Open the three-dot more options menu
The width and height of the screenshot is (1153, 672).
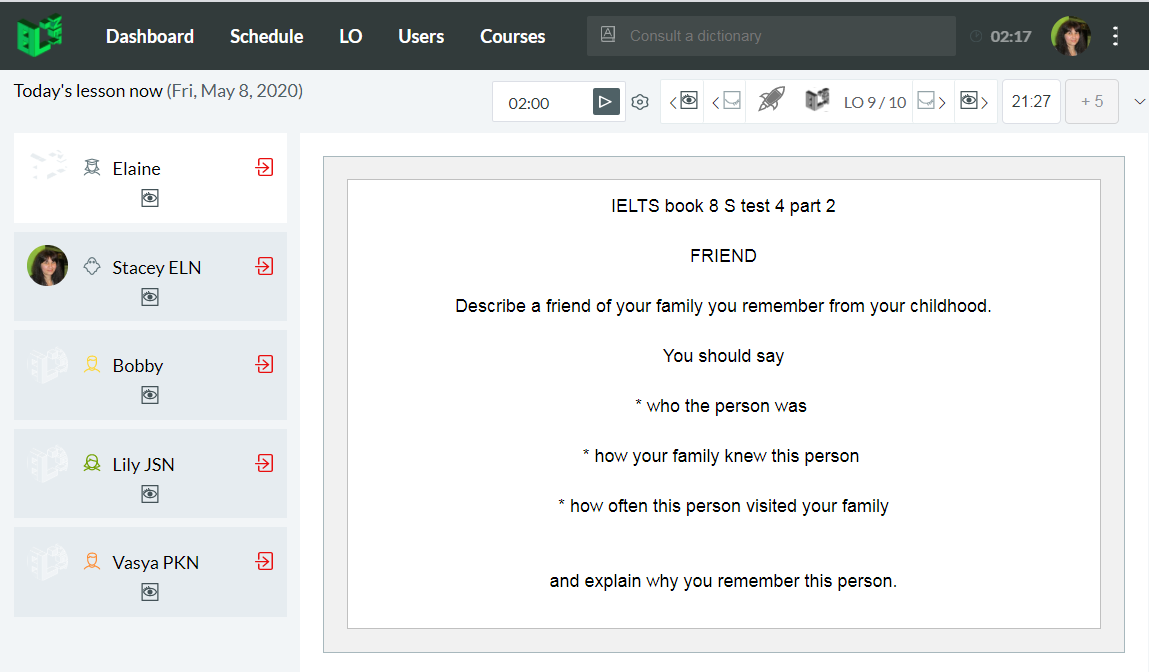1115,36
